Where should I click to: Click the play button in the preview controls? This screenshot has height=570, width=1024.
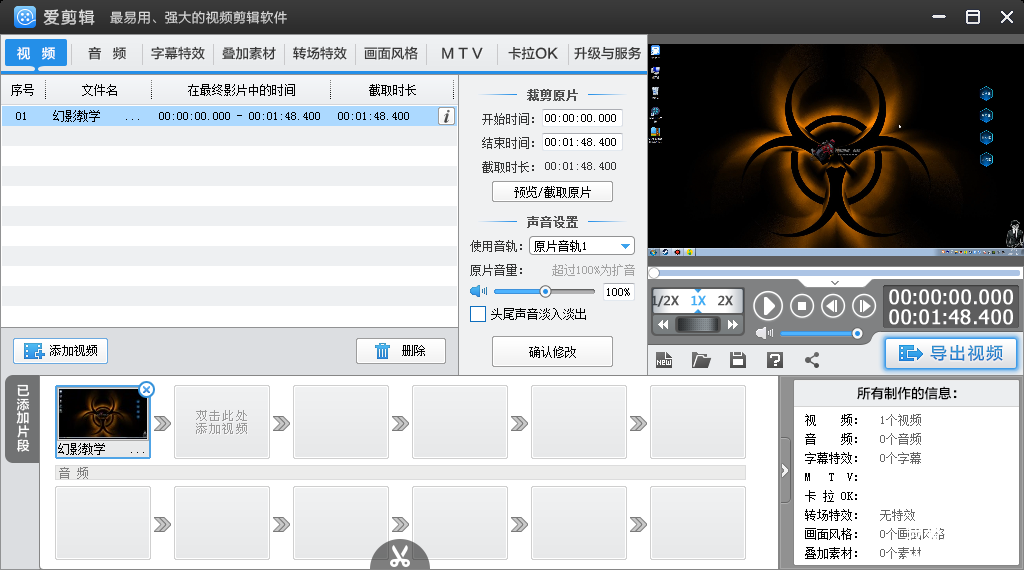pyautogui.click(x=768, y=306)
